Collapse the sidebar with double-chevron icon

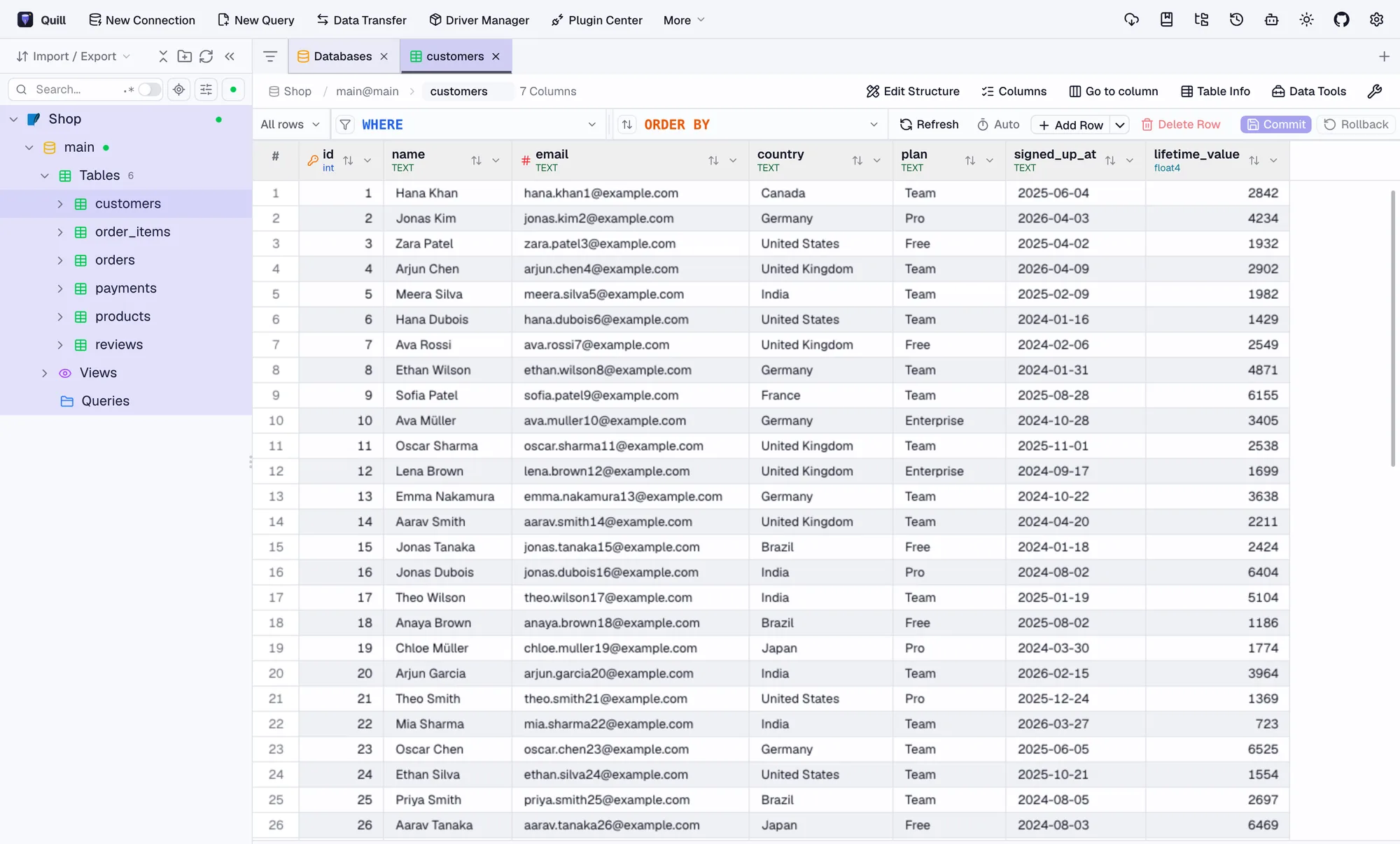[x=230, y=56]
